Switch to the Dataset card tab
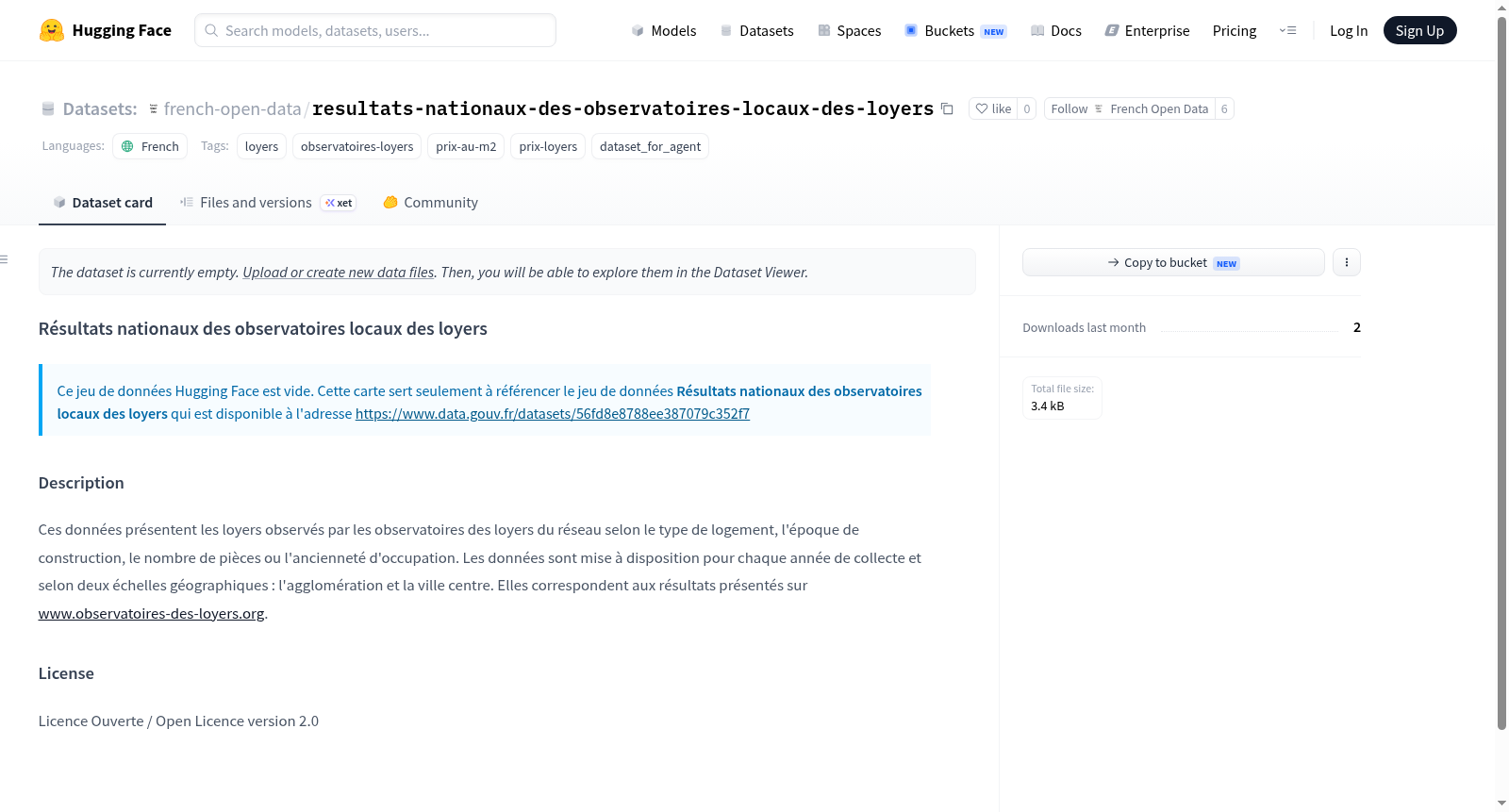Image resolution: width=1509 pixels, height=812 pixels. tap(102, 202)
